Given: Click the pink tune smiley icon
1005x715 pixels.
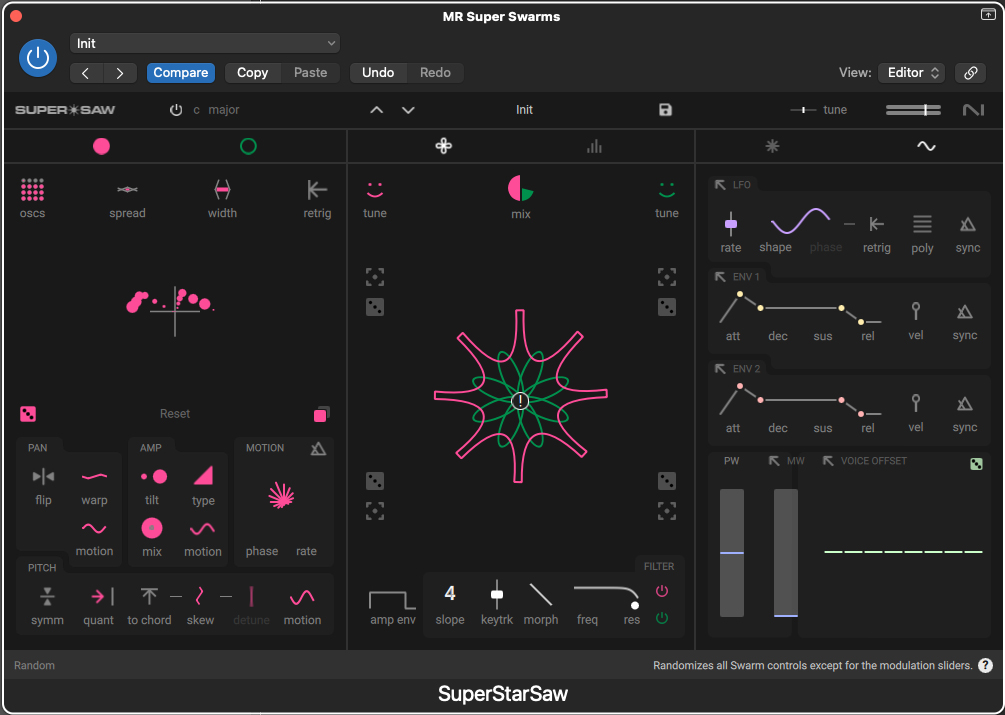Looking at the screenshot, I should 374,190.
